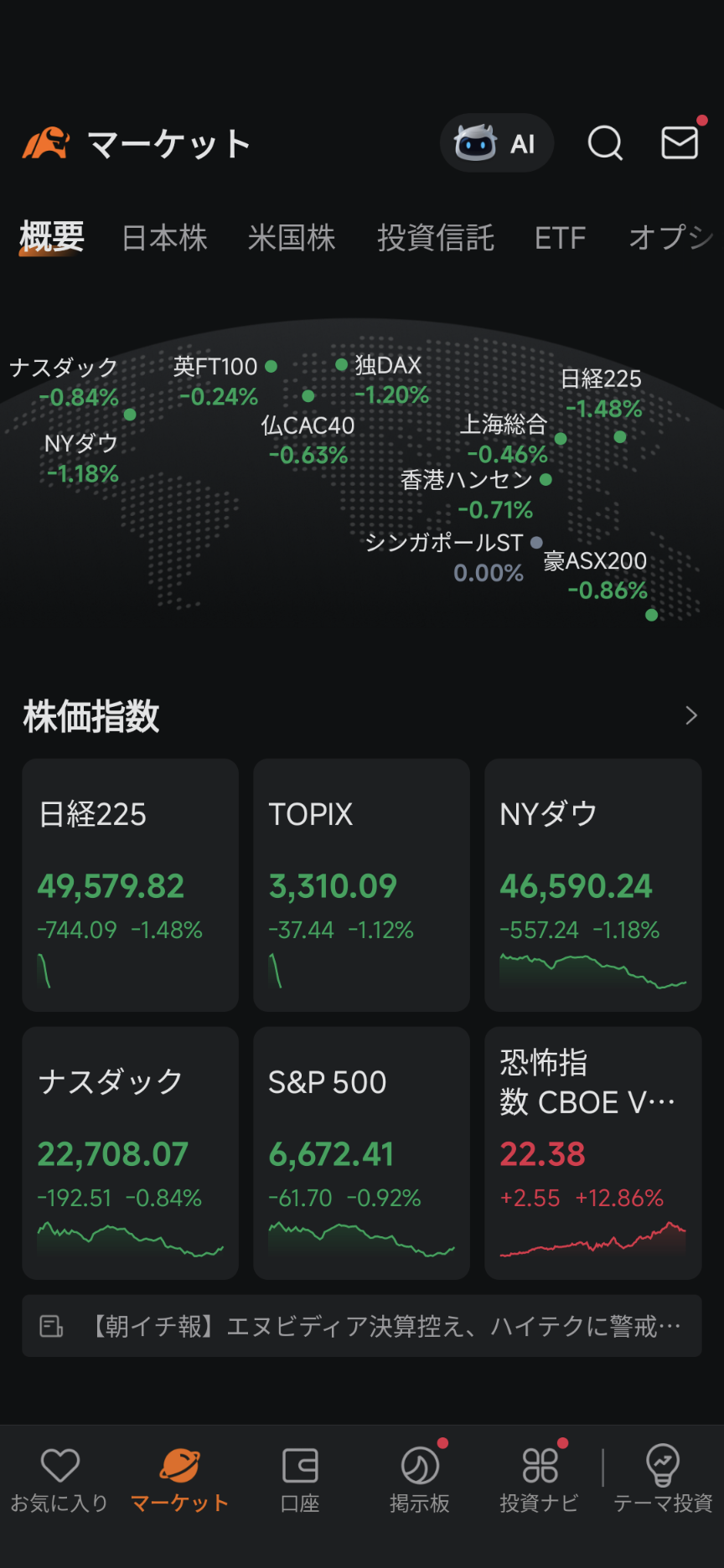Image resolution: width=724 pixels, height=1568 pixels.
Task: Select the 投資信託 tab
Action: coord(436,238)
